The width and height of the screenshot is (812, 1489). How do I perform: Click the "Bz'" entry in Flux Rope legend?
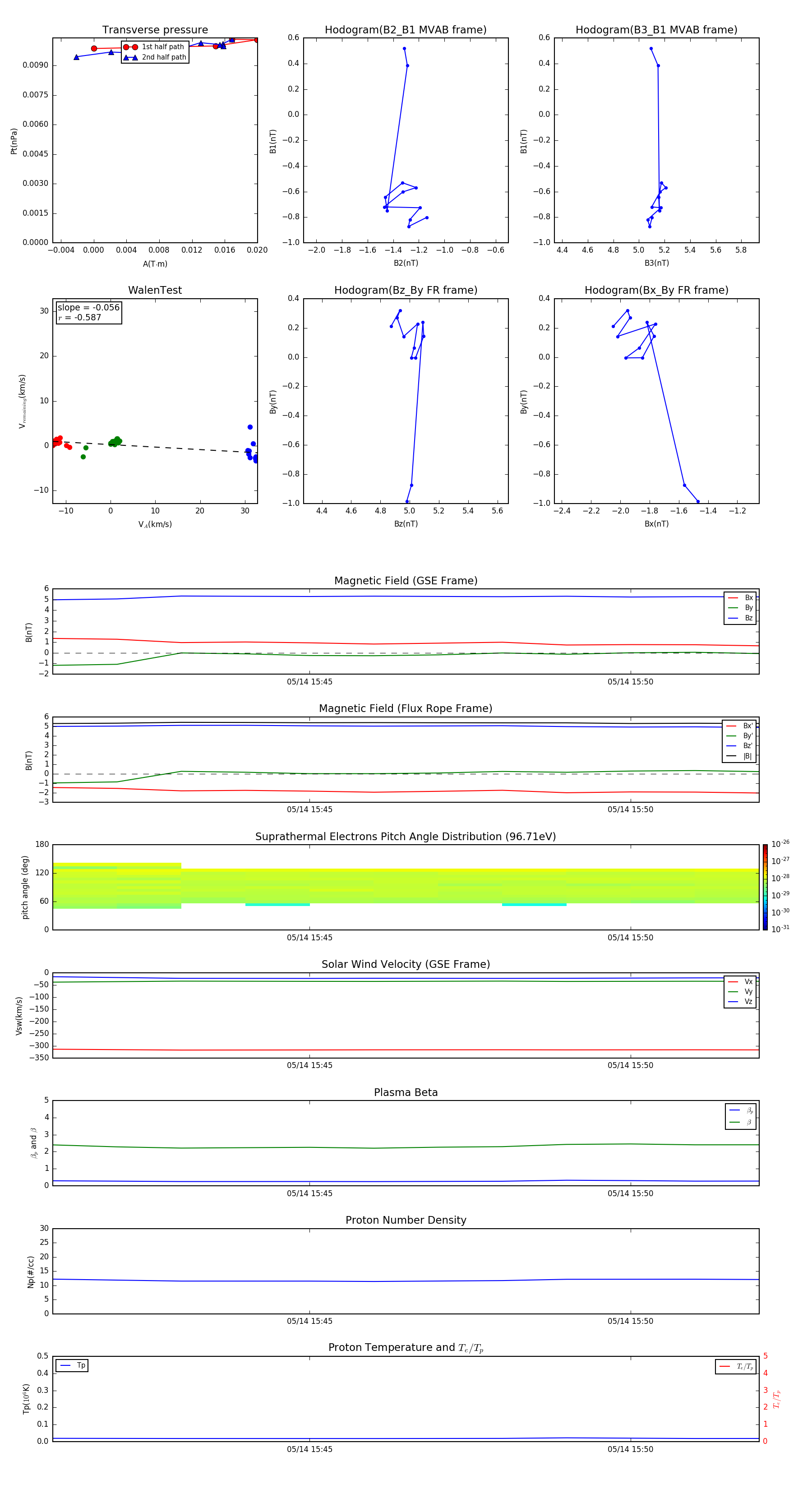739,746
